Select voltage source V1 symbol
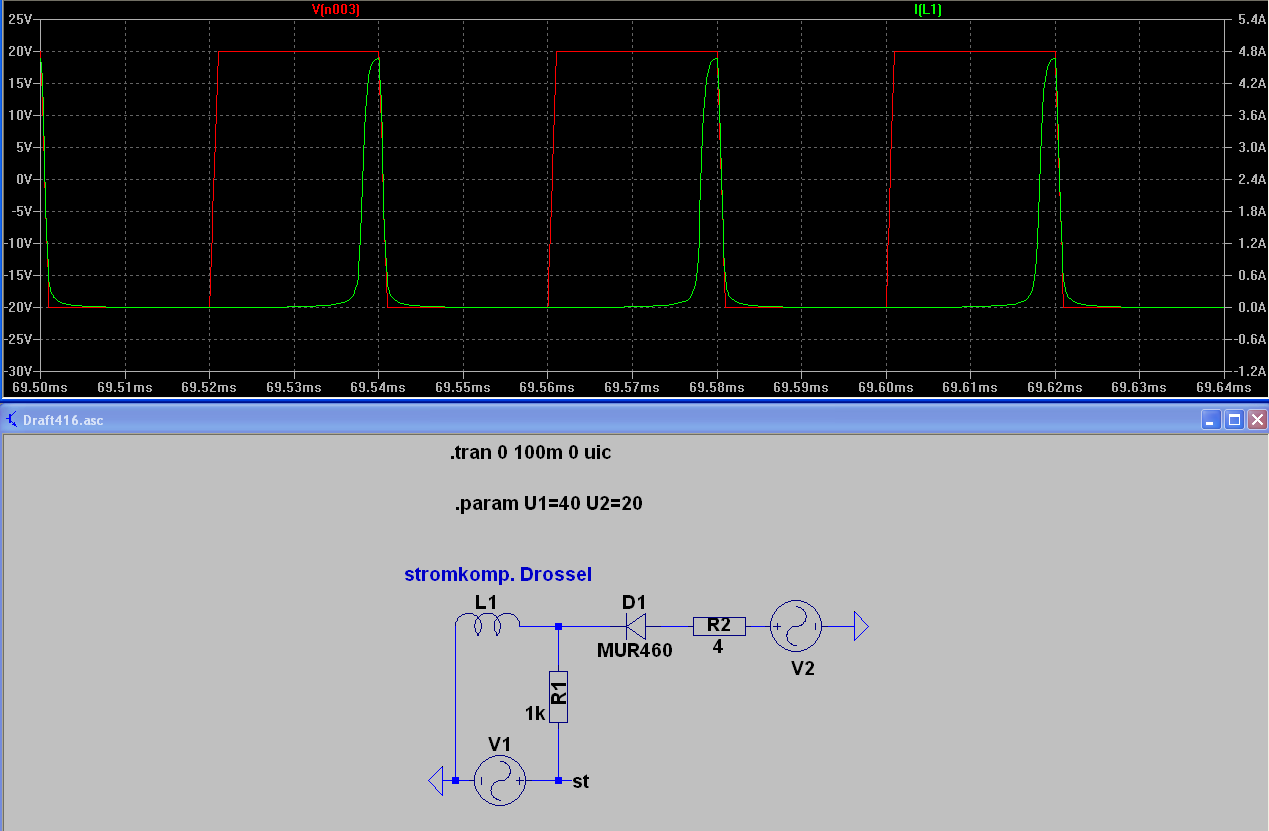This screenshot has height=831, width=1269. [x=499, y=780]
